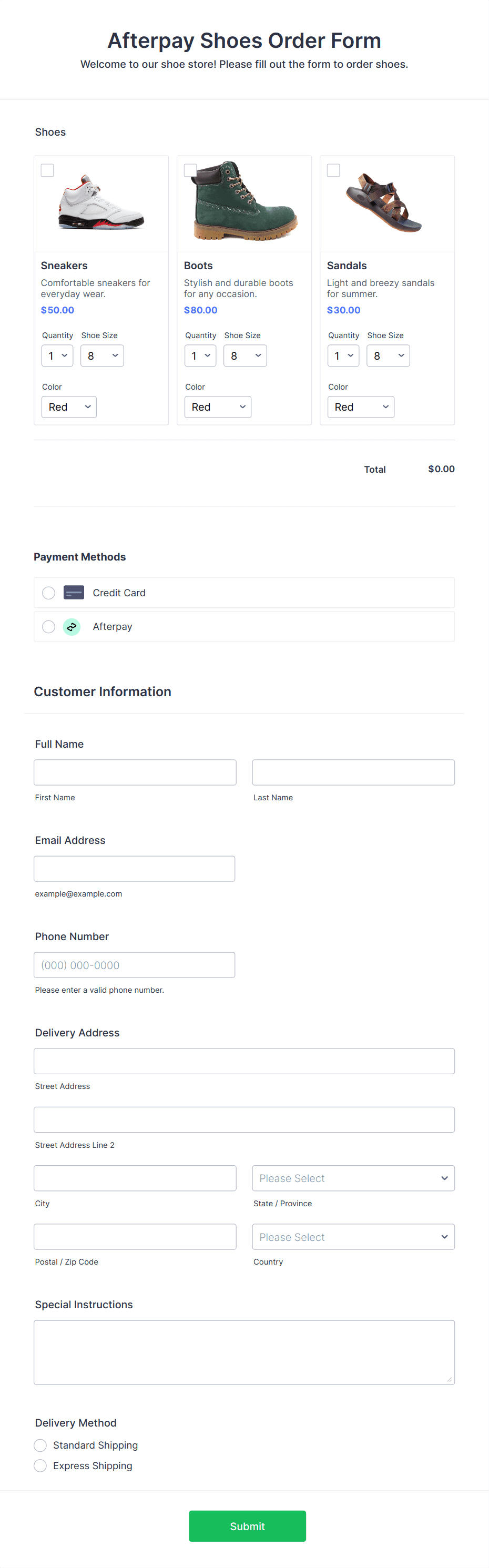Open the Boots shoe size dropdown
The width and height of the screenshot is (489, 1568).
(245, 355)
